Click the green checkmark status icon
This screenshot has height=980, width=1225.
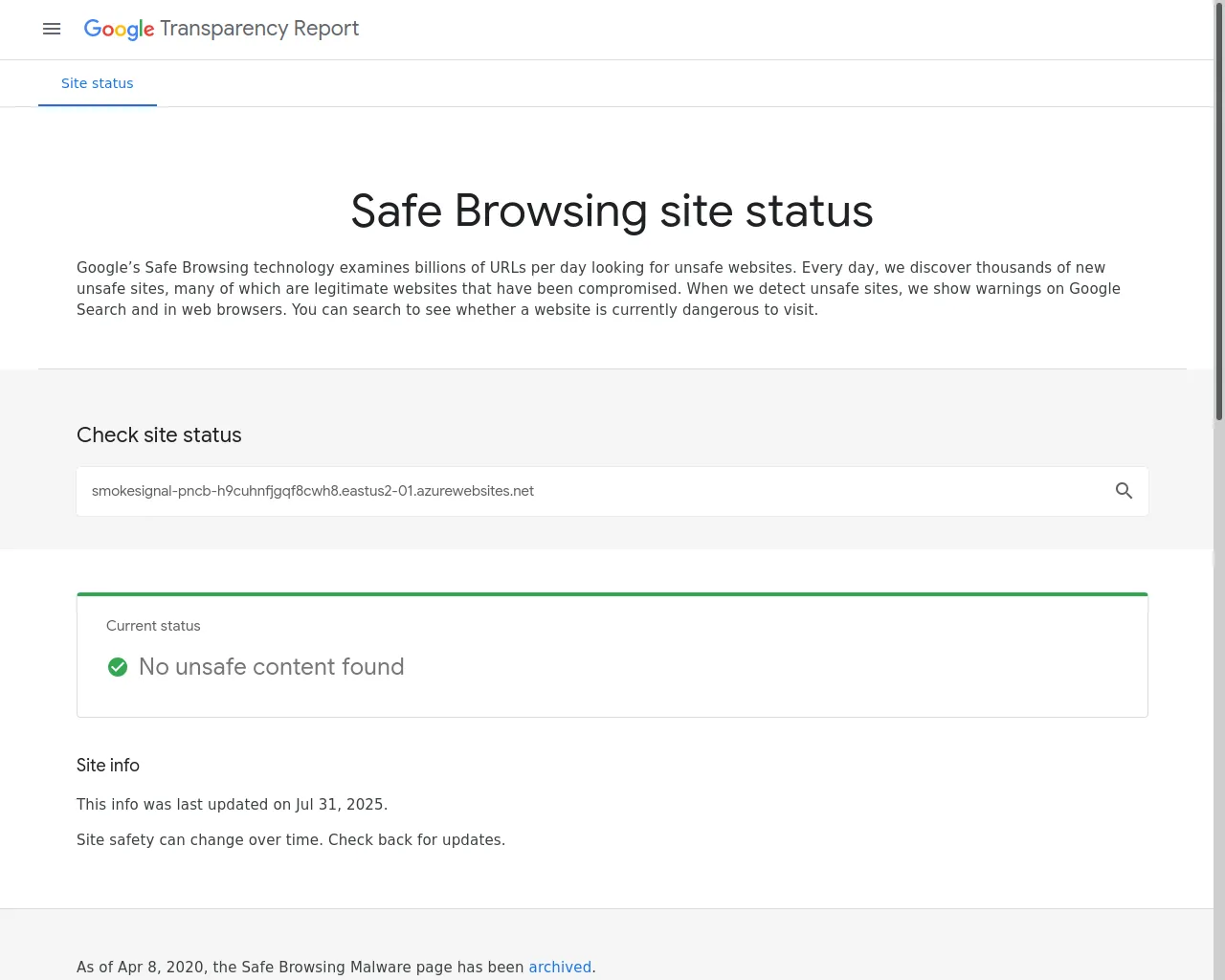tap(118, 667)
